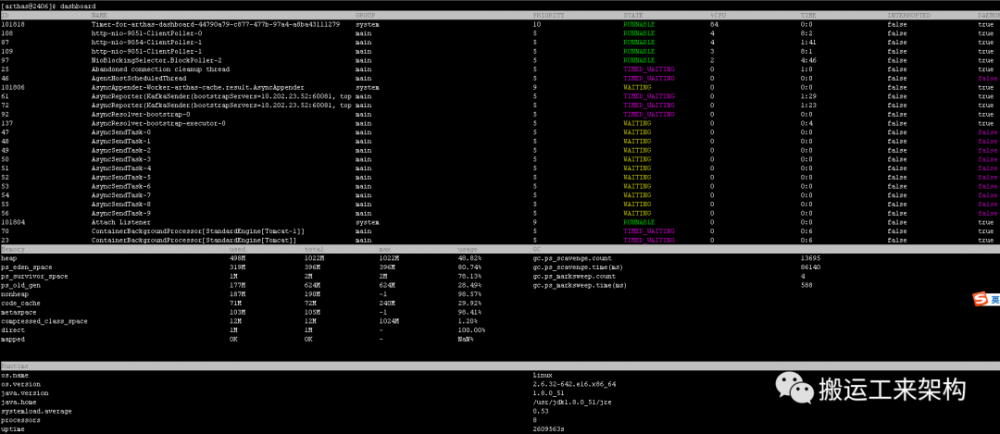
Task: Click the NAME column header
Action: pos(99,15)
